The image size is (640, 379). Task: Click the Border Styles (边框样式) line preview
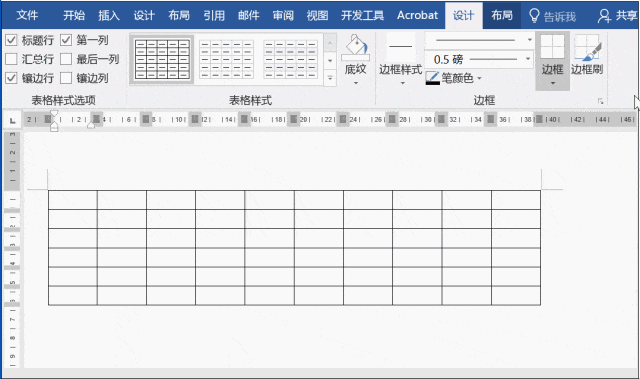click(400, 47)
